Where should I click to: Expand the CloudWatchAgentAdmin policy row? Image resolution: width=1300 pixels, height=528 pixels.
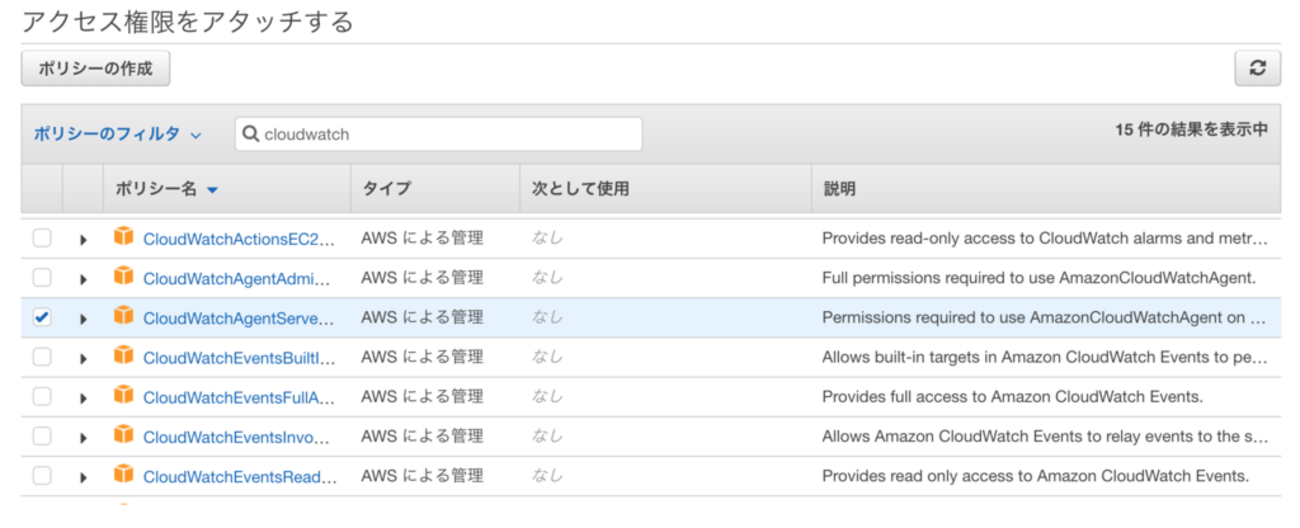83,279
